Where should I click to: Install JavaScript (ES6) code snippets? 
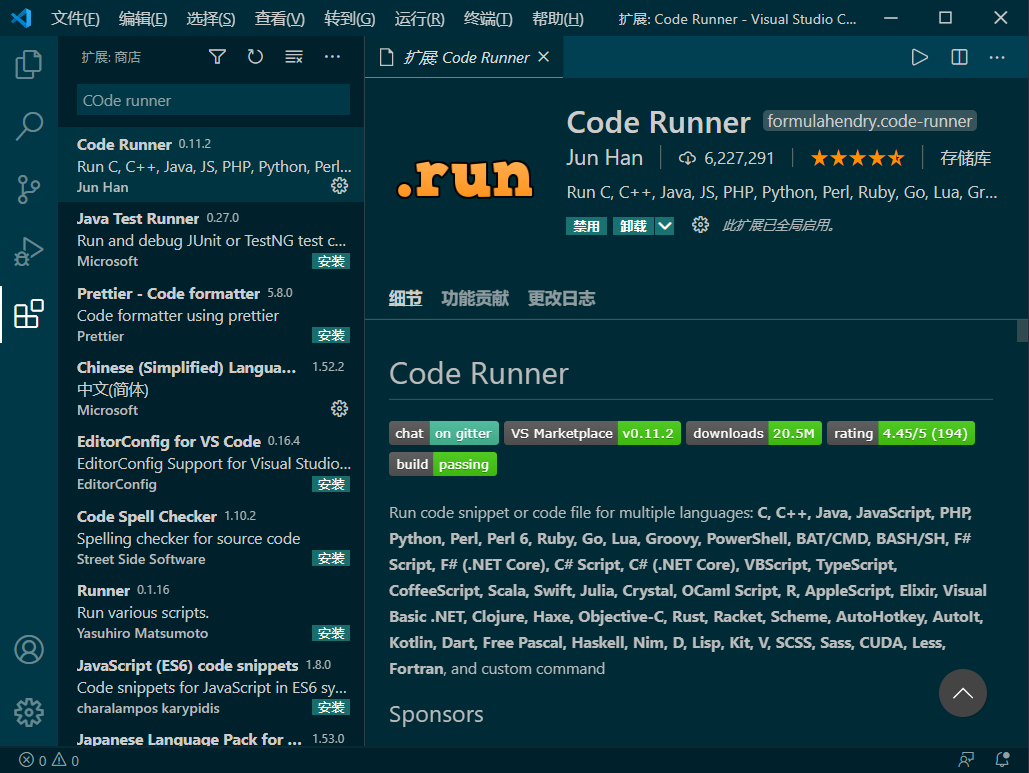[331, 707]
